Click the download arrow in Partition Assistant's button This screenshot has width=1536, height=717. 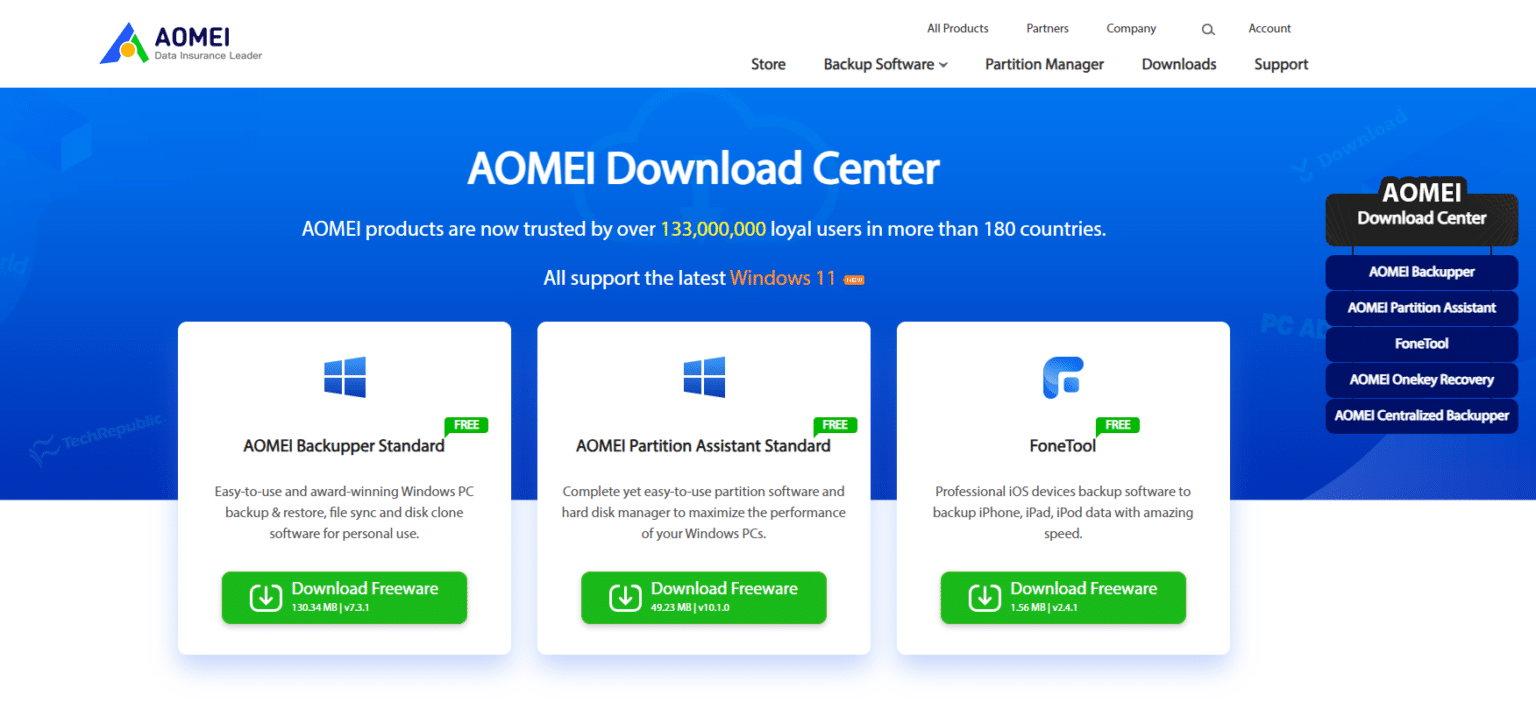(x=625, y=597)
